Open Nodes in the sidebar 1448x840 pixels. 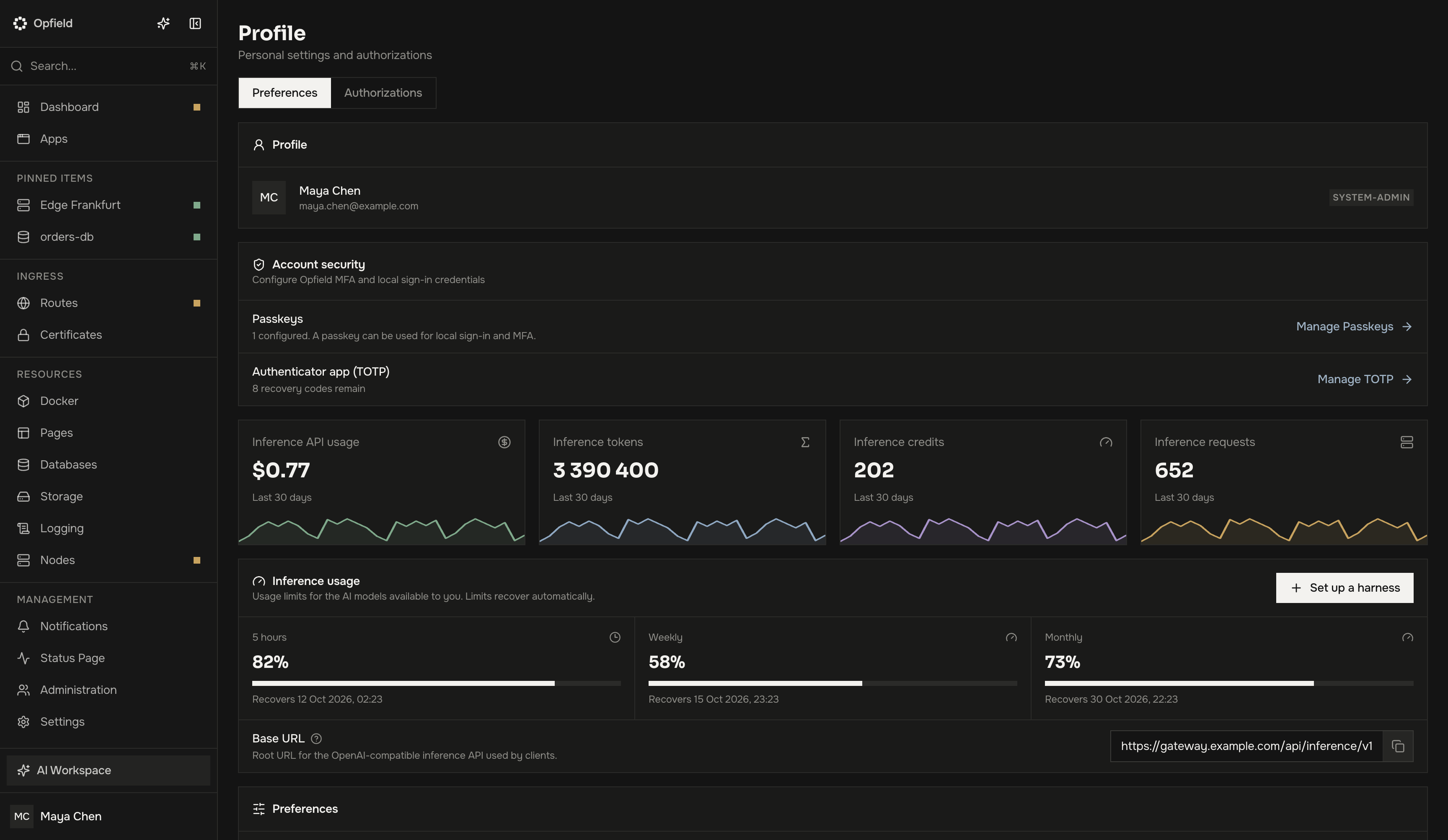(109, 560)
